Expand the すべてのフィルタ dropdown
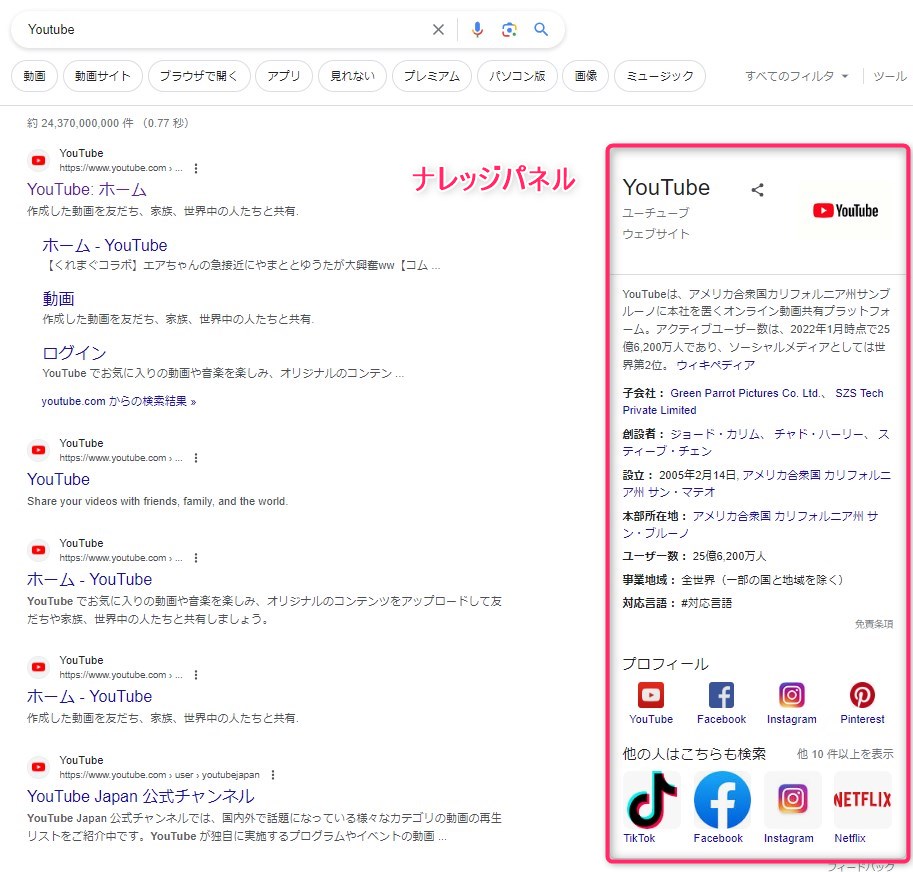Viewport: 913px width, 872px height. [796, 76]
